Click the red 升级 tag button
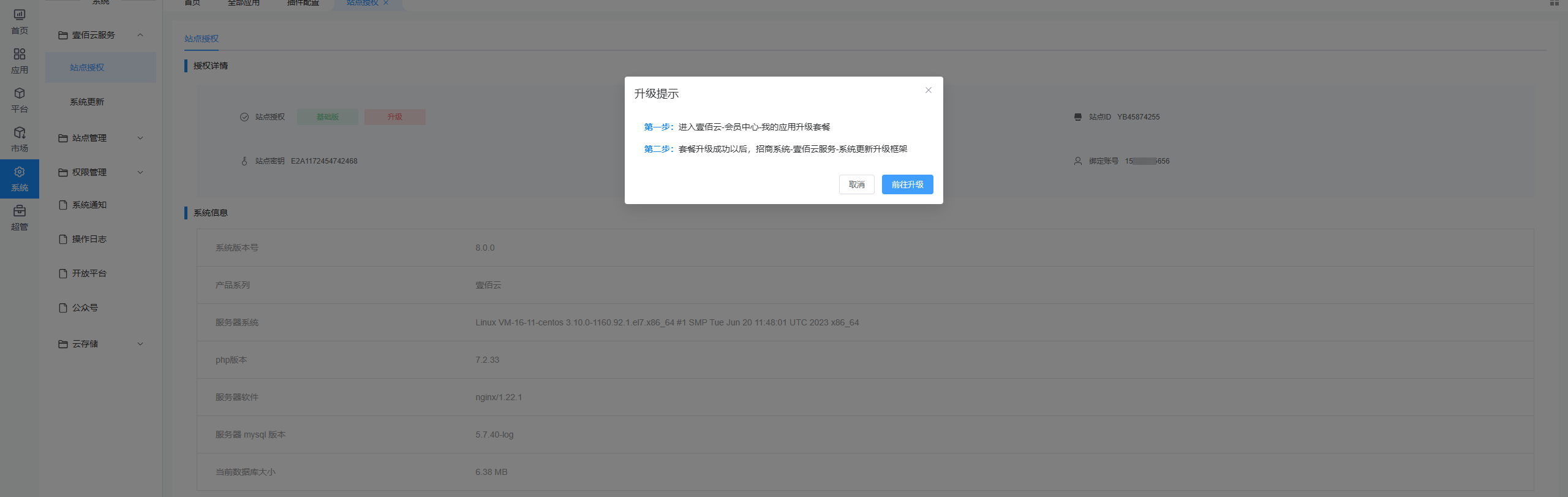 pyautogui.click(x=394, y=116)
